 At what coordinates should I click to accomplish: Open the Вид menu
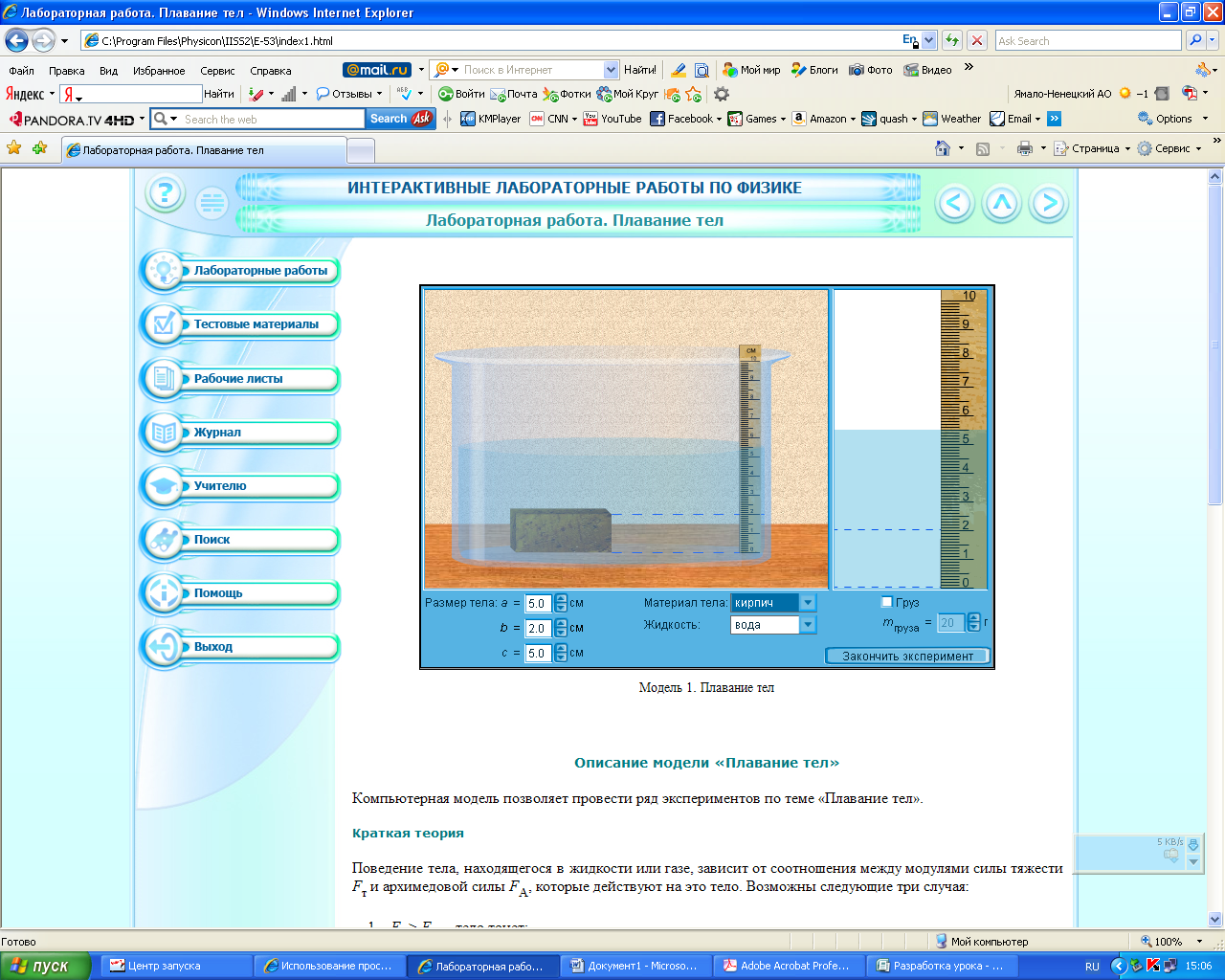pyautogui.click(x=109, y=71)
